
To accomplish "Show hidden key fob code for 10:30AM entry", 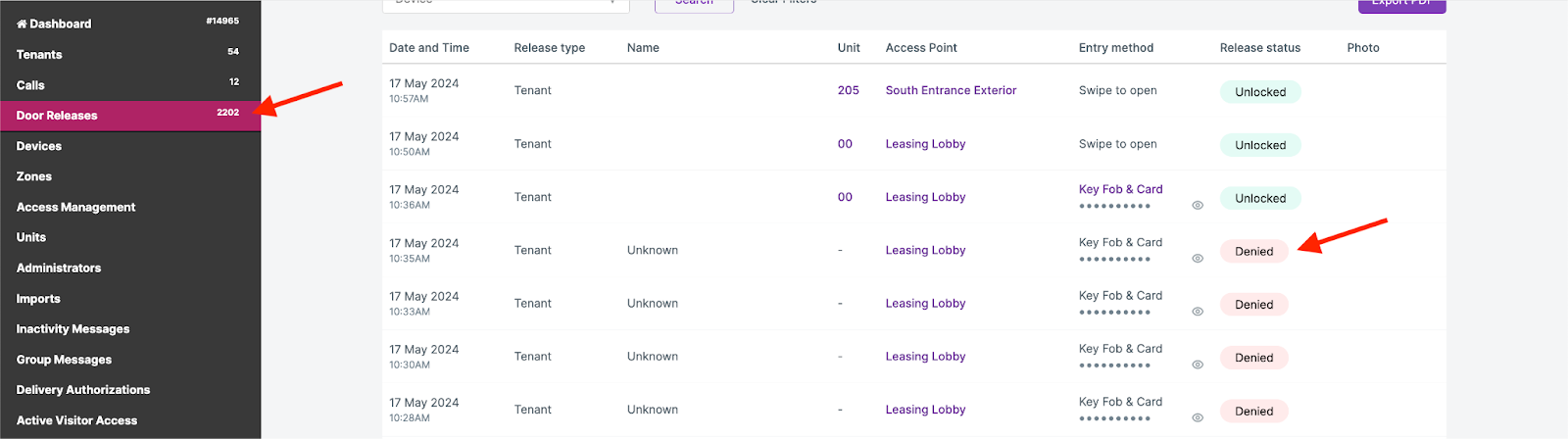I will [1198, 365].
